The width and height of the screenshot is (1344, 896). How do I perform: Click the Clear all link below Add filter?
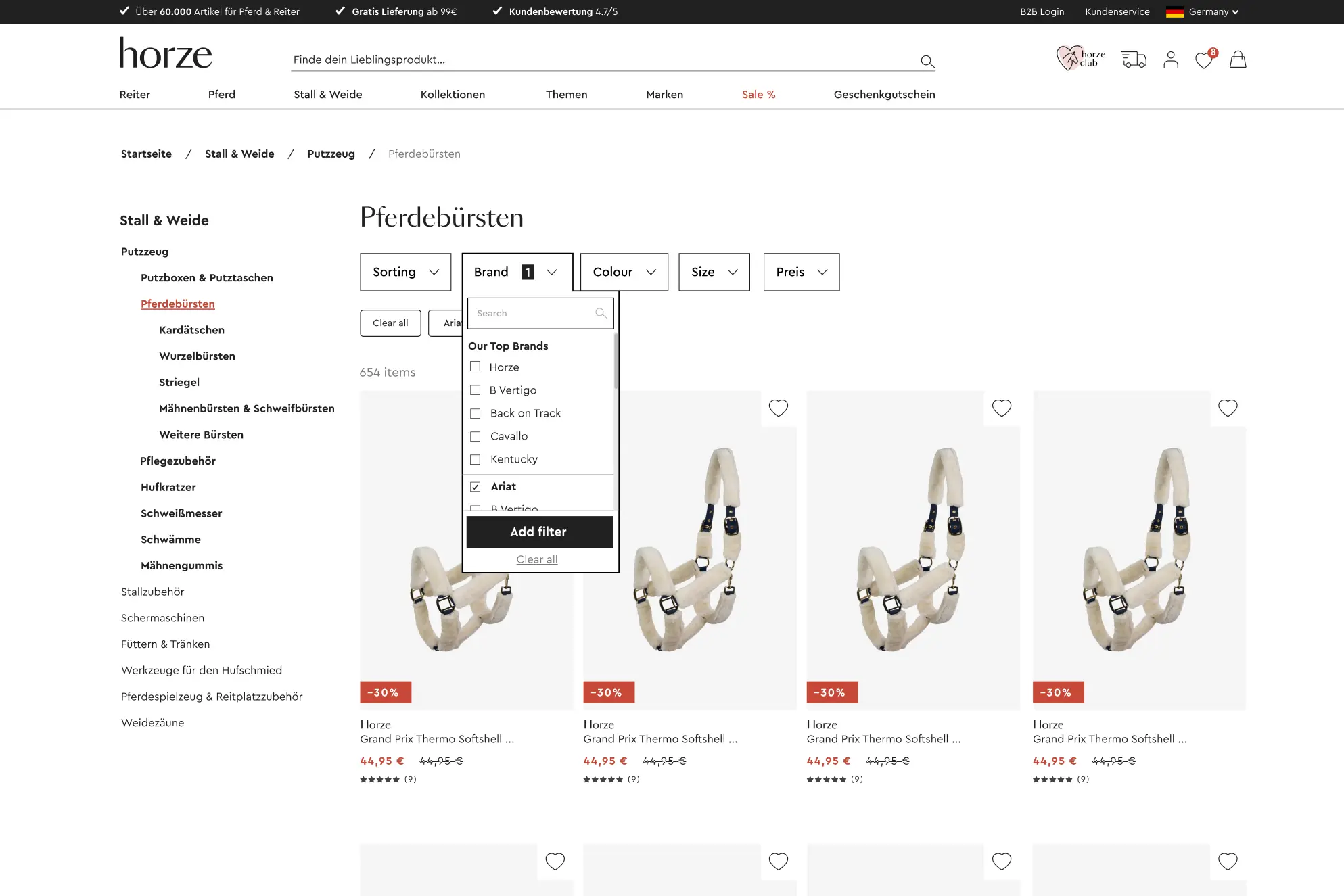tap(537, 559)
